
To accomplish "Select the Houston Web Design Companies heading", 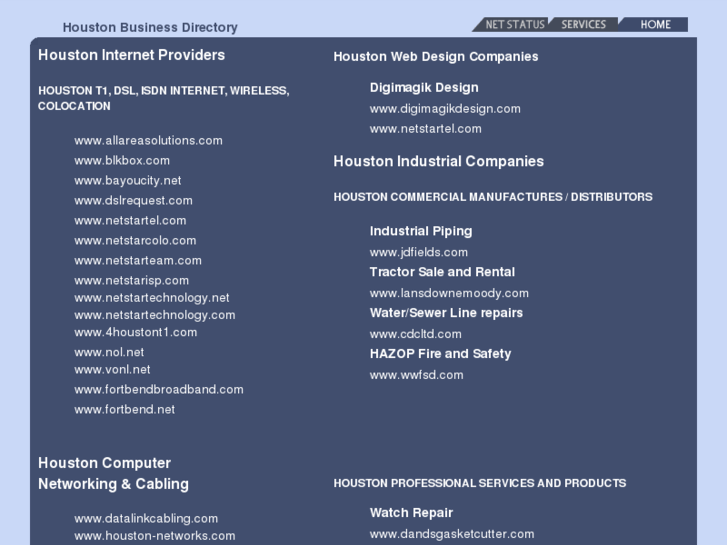I will click(x=436, y=57).
